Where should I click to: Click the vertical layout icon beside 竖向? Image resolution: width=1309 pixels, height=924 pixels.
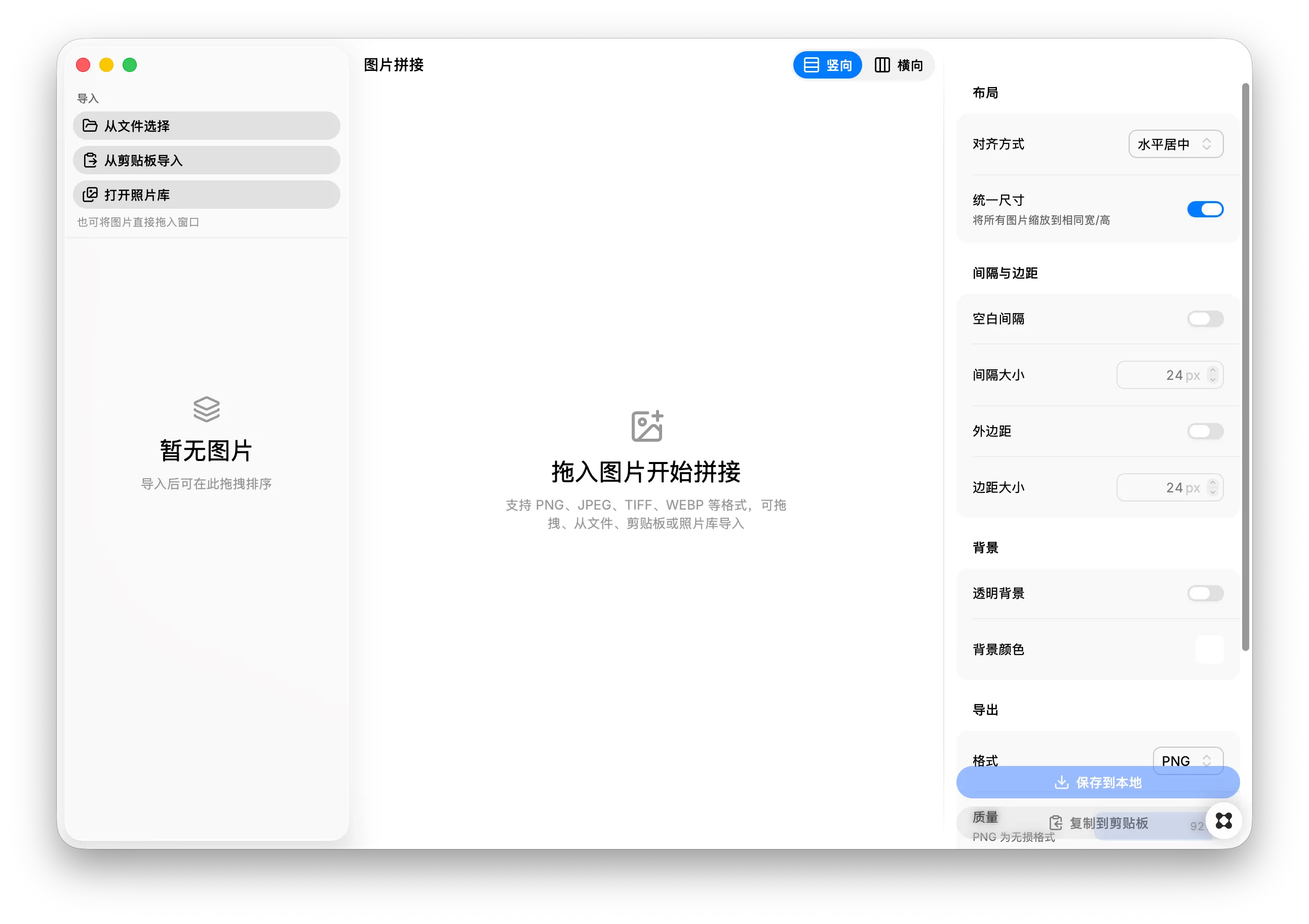tap(811, 65)
